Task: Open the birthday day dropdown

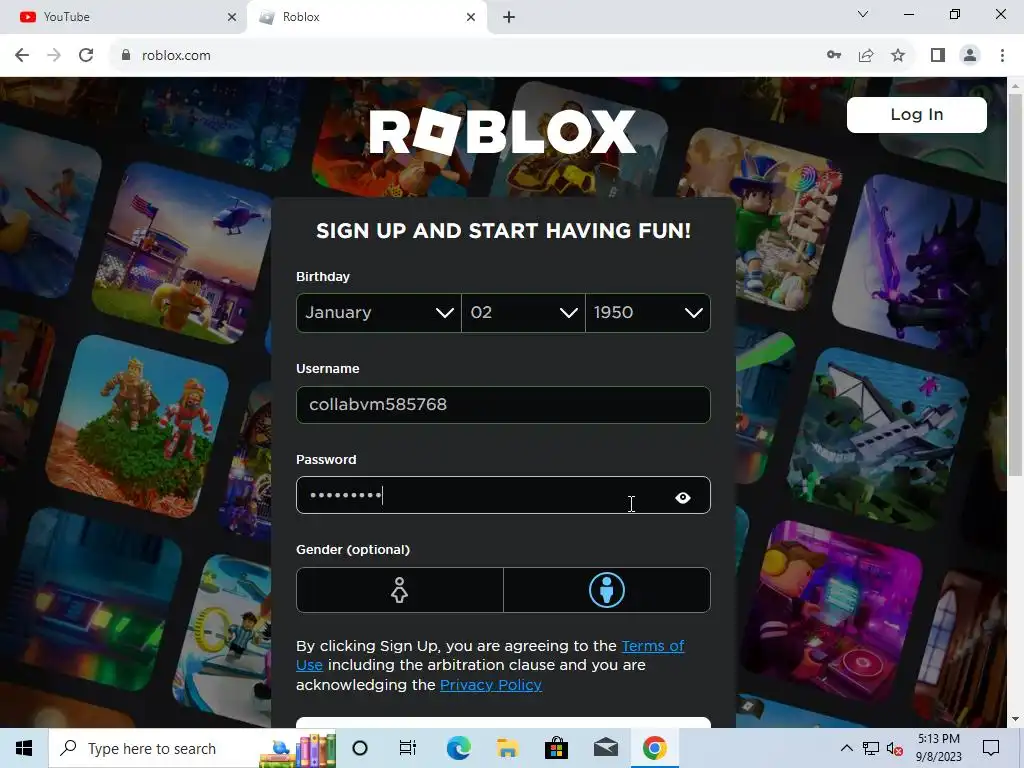Action: click(523, 313)
